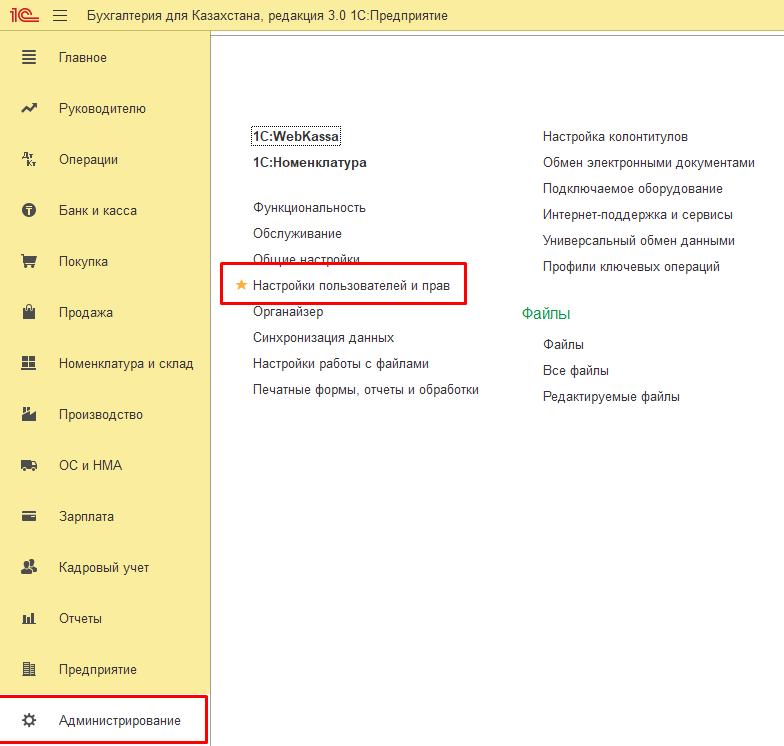Viewport: 784px width, 746px height.
Task: Open Номенклатура и склад section
Action: 125,364
